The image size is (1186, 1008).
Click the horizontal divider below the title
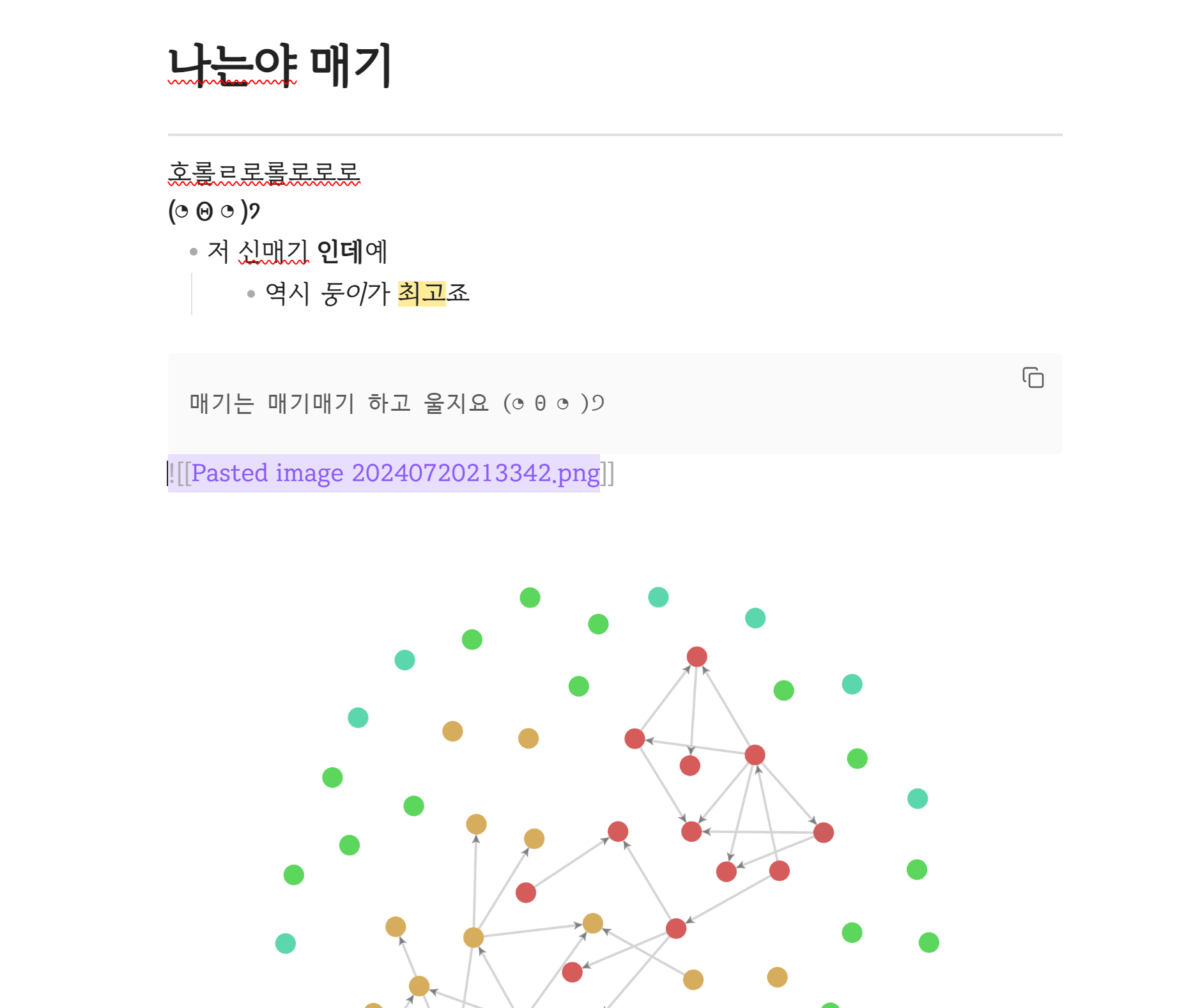tap(615, 135)
